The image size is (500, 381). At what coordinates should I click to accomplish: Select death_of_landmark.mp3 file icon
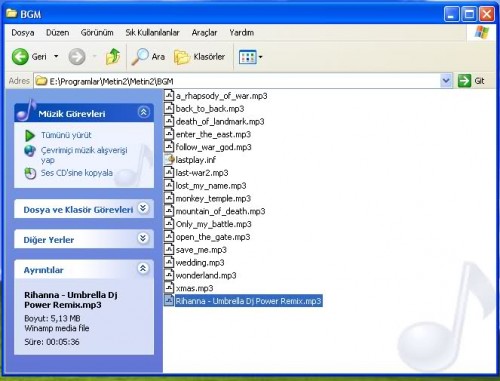(169, 121)
